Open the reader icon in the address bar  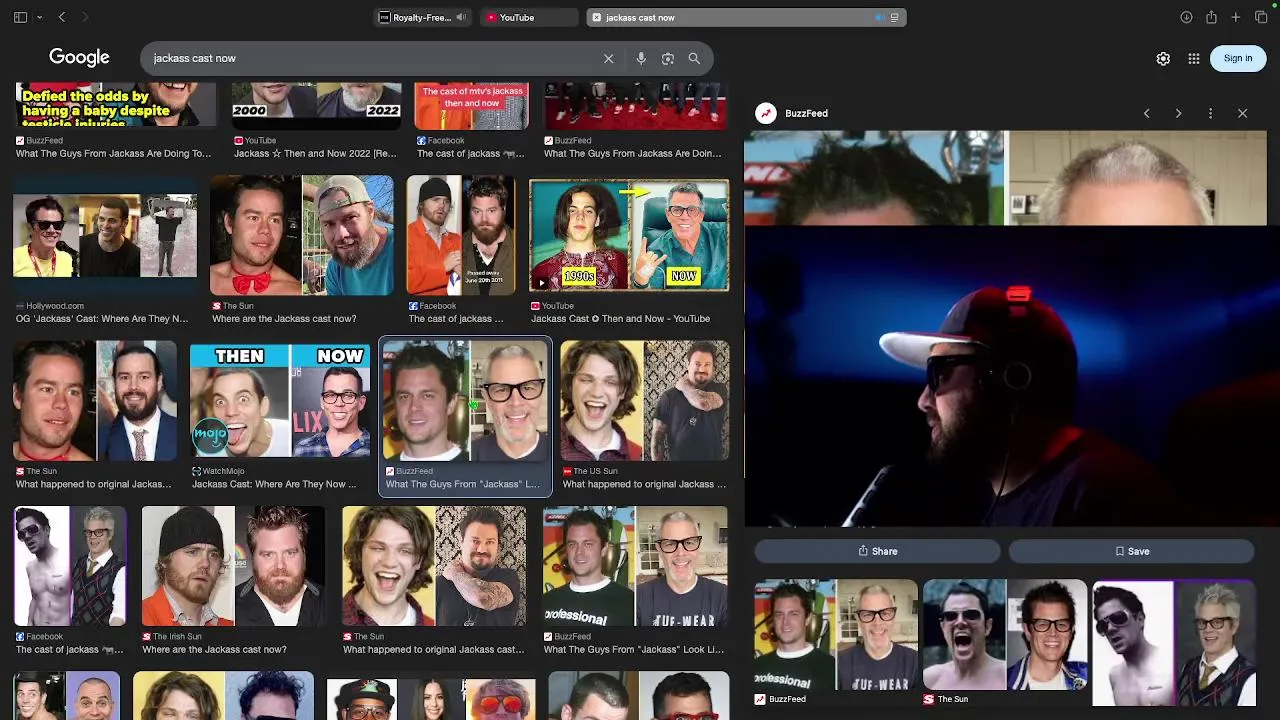pos(895,17)
